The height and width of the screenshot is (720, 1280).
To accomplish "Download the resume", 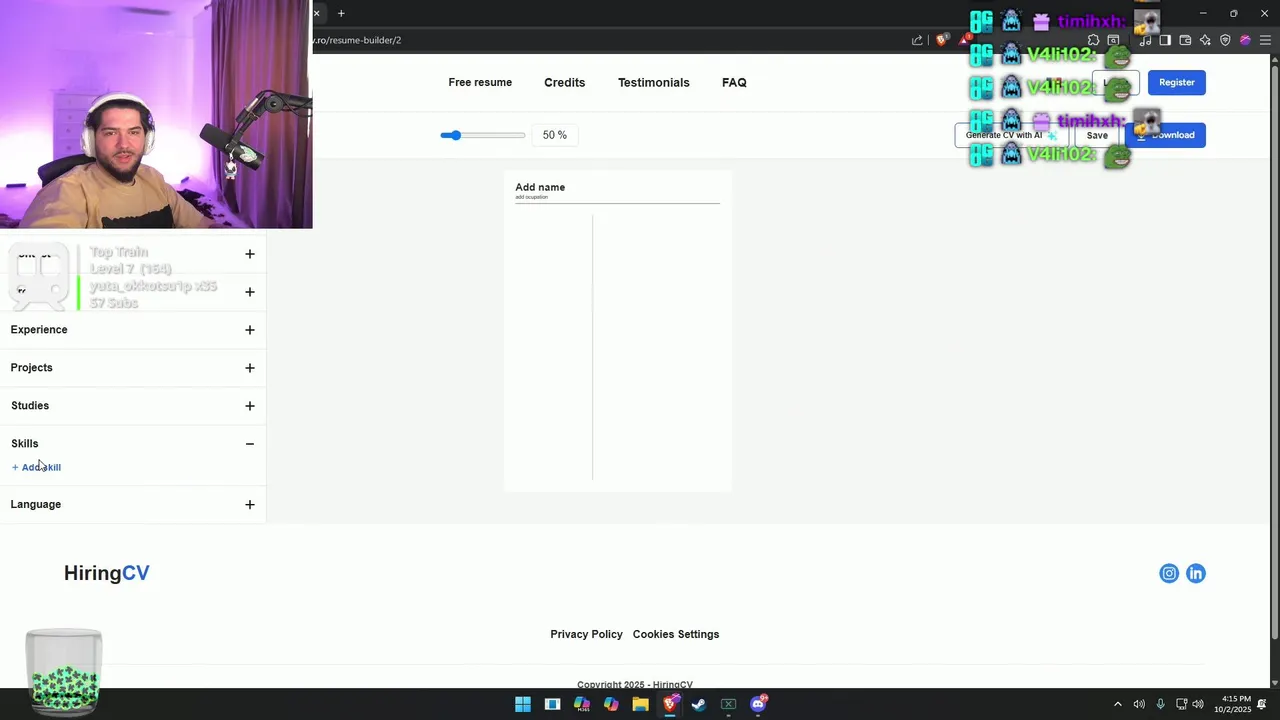I will tap(1166, 135).
